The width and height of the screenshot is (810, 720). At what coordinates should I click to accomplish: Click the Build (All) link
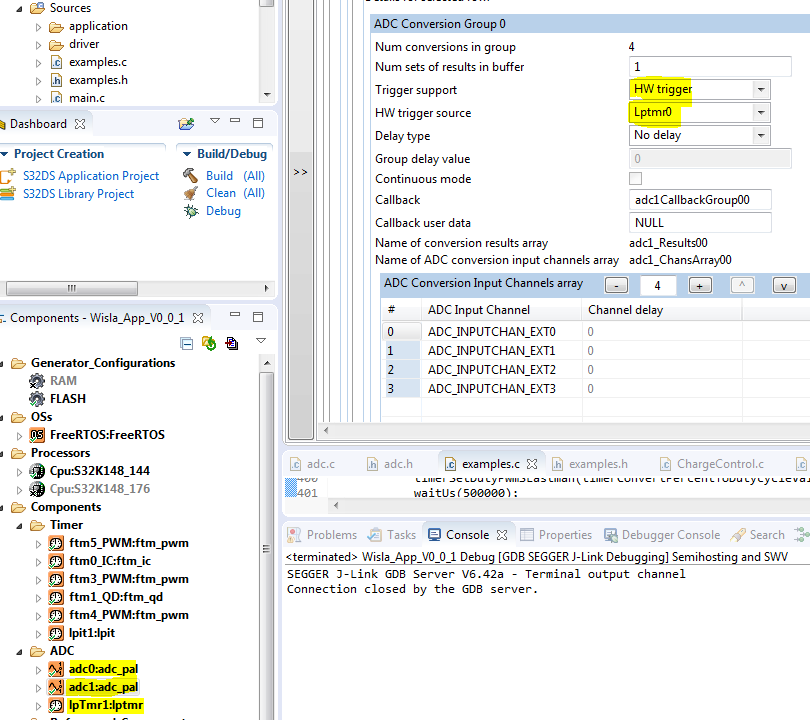(x=235, y=176)
